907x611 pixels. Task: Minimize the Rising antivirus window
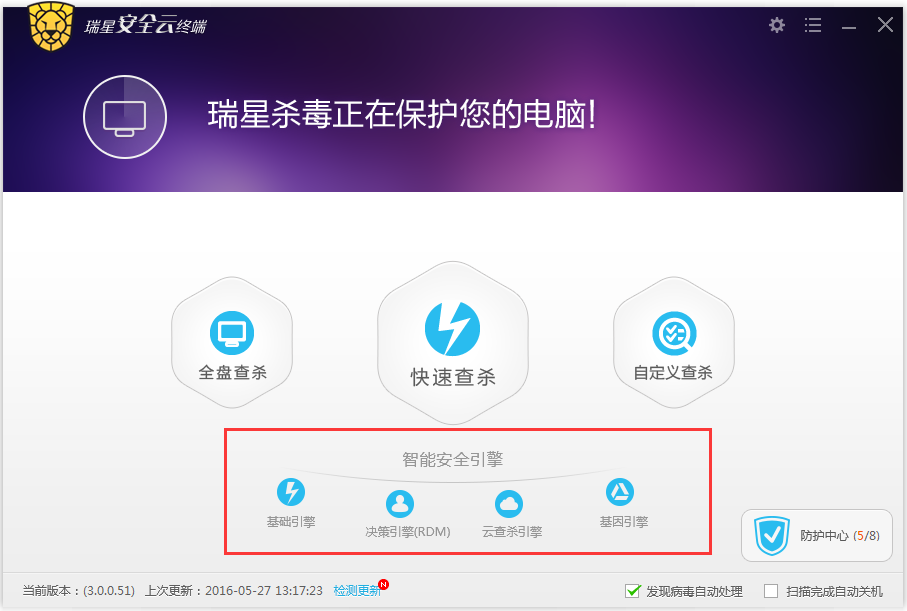pos(849,26)
